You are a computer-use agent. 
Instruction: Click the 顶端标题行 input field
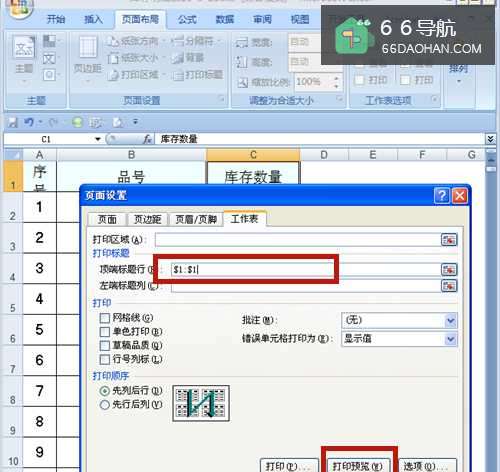pos(306,269)
